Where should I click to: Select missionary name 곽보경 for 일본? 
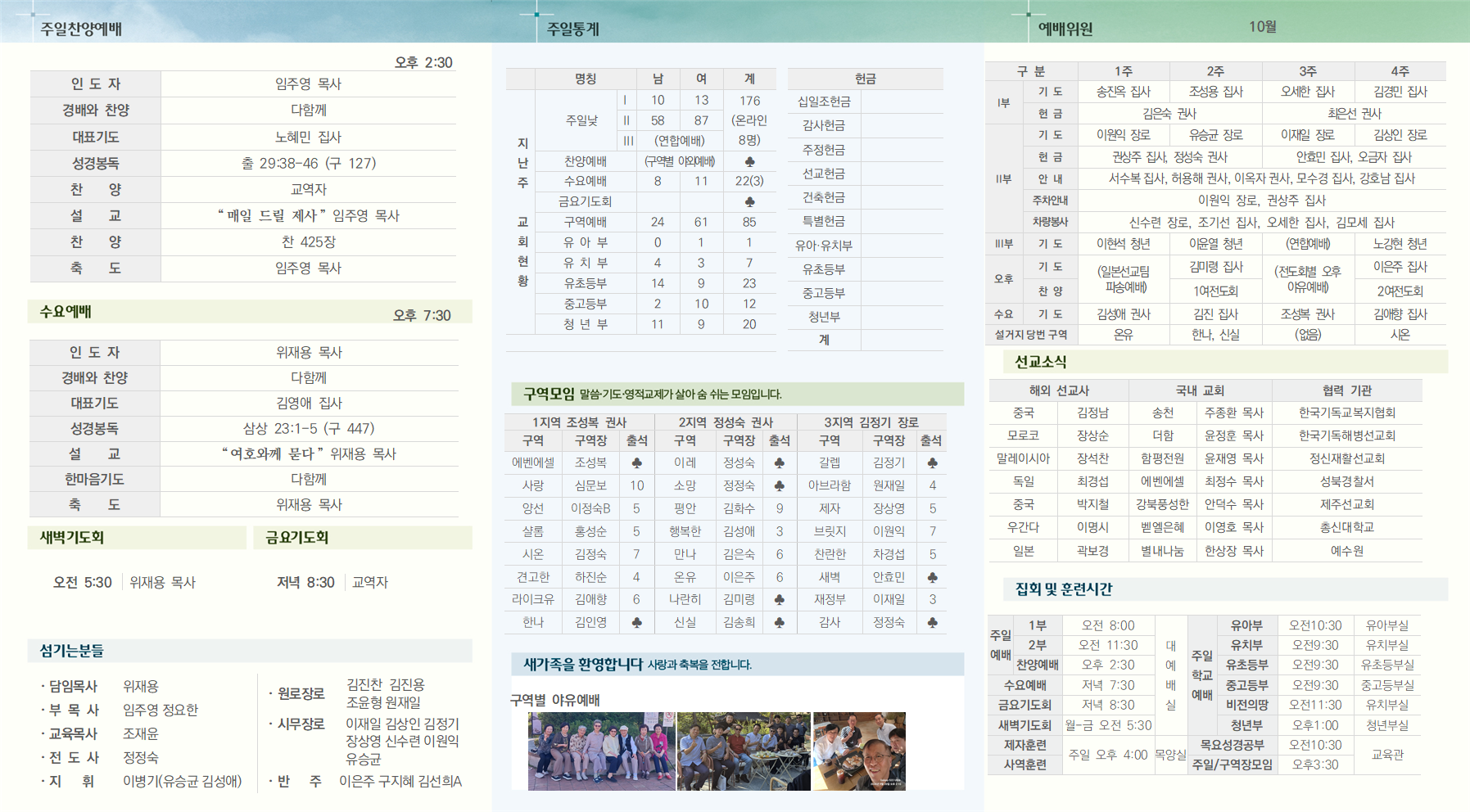pyautogui.click(x=1092, y=551)
